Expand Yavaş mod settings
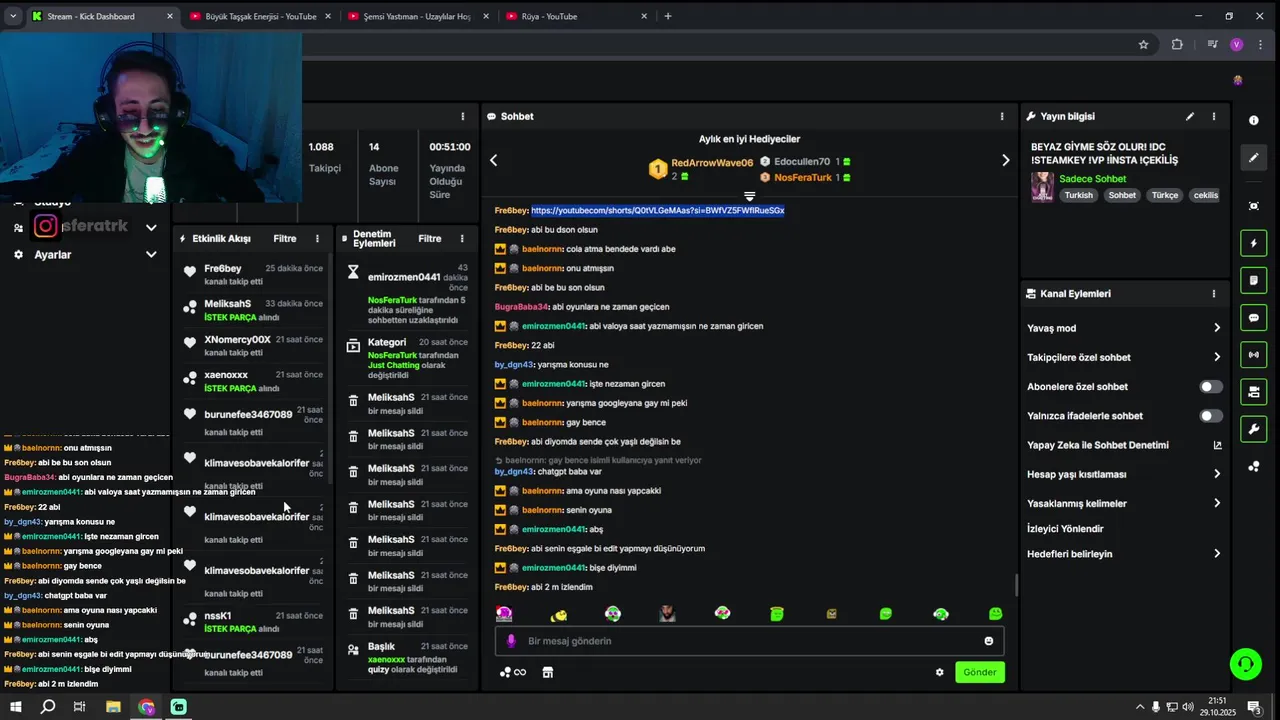 [x=1124, y=328]
